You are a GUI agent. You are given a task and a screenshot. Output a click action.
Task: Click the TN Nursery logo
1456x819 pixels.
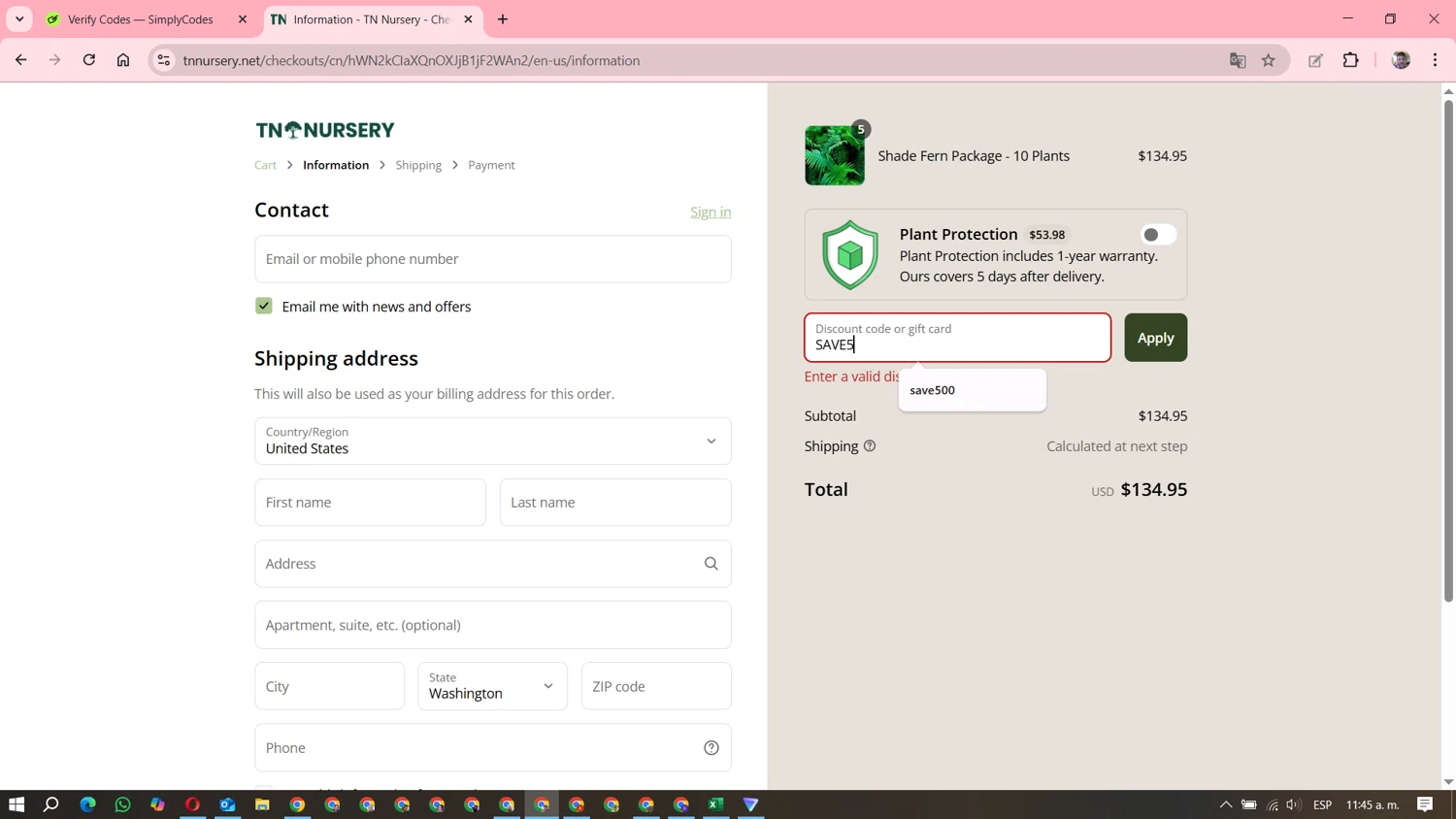(325, 130)
